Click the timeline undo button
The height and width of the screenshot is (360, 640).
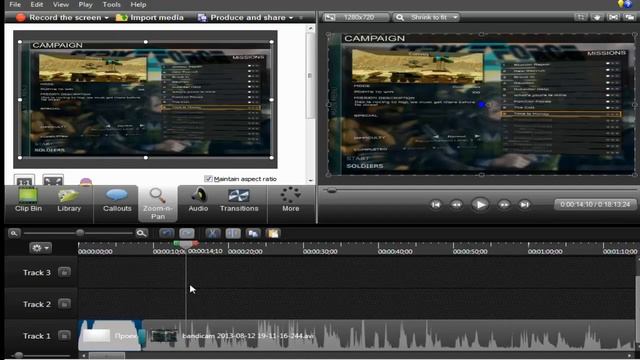[x=167, y=233]
